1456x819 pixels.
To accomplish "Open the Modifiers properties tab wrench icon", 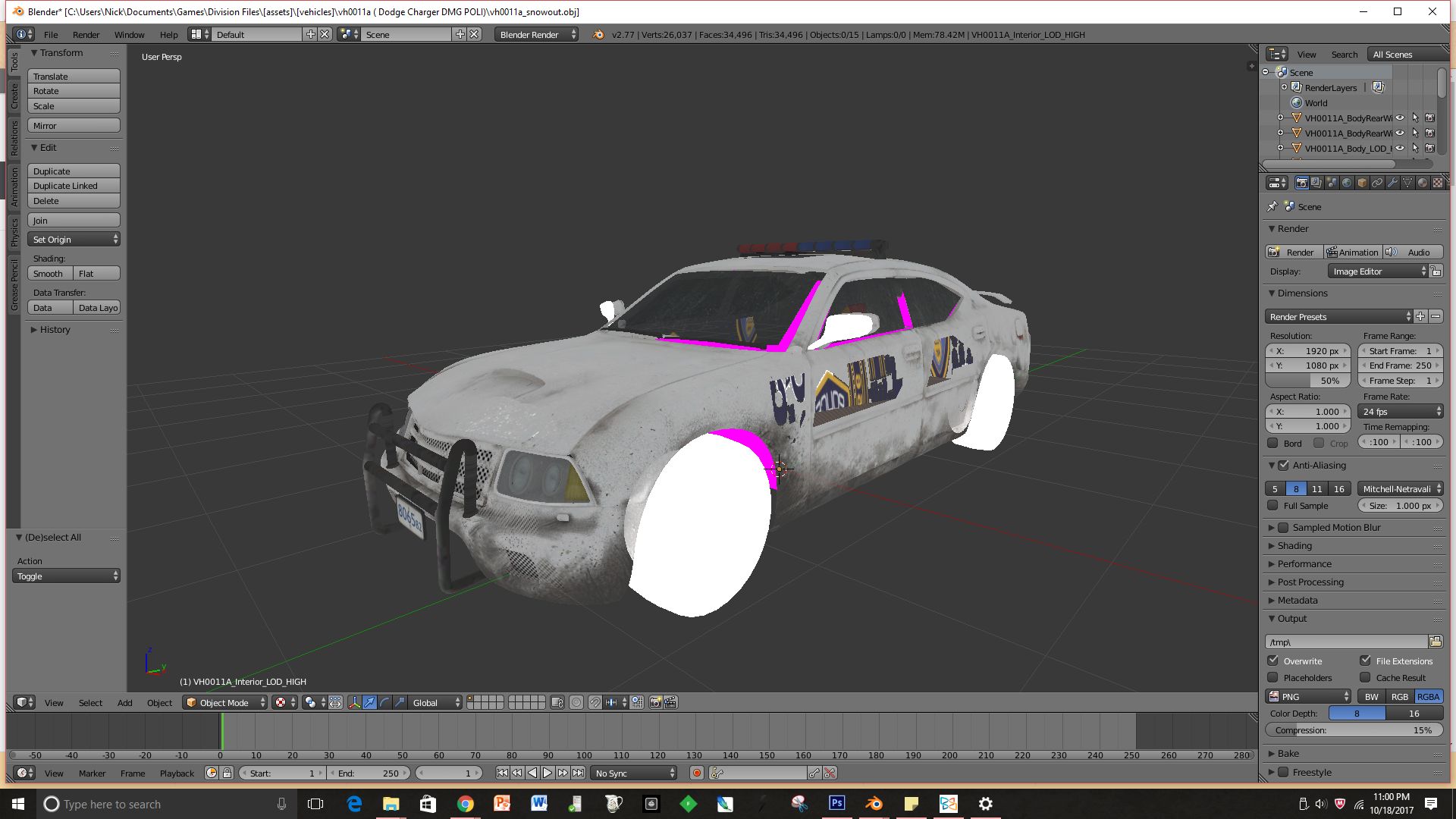I will (x=1392, y=183).
